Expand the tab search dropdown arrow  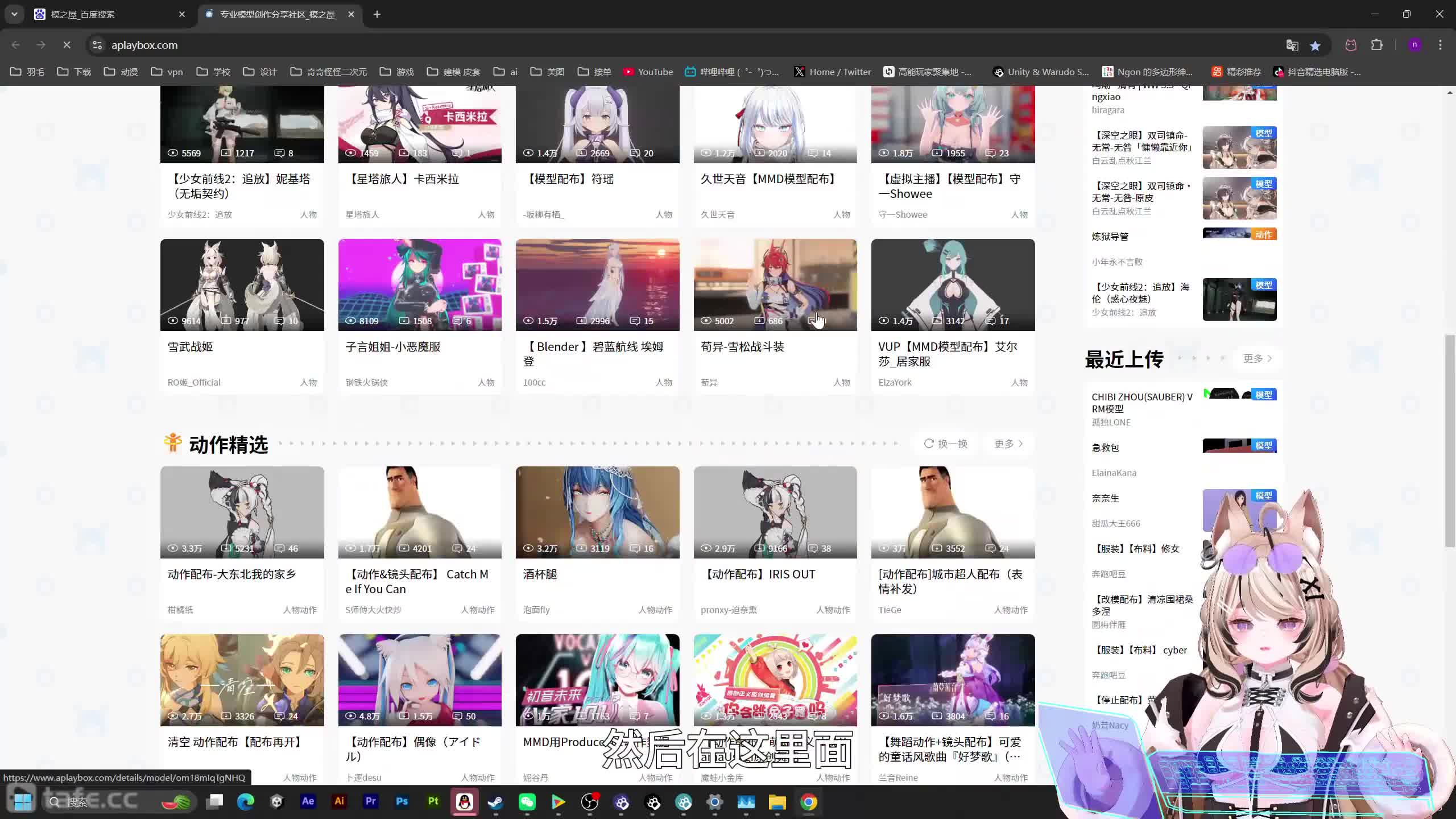tap(14, 14)
